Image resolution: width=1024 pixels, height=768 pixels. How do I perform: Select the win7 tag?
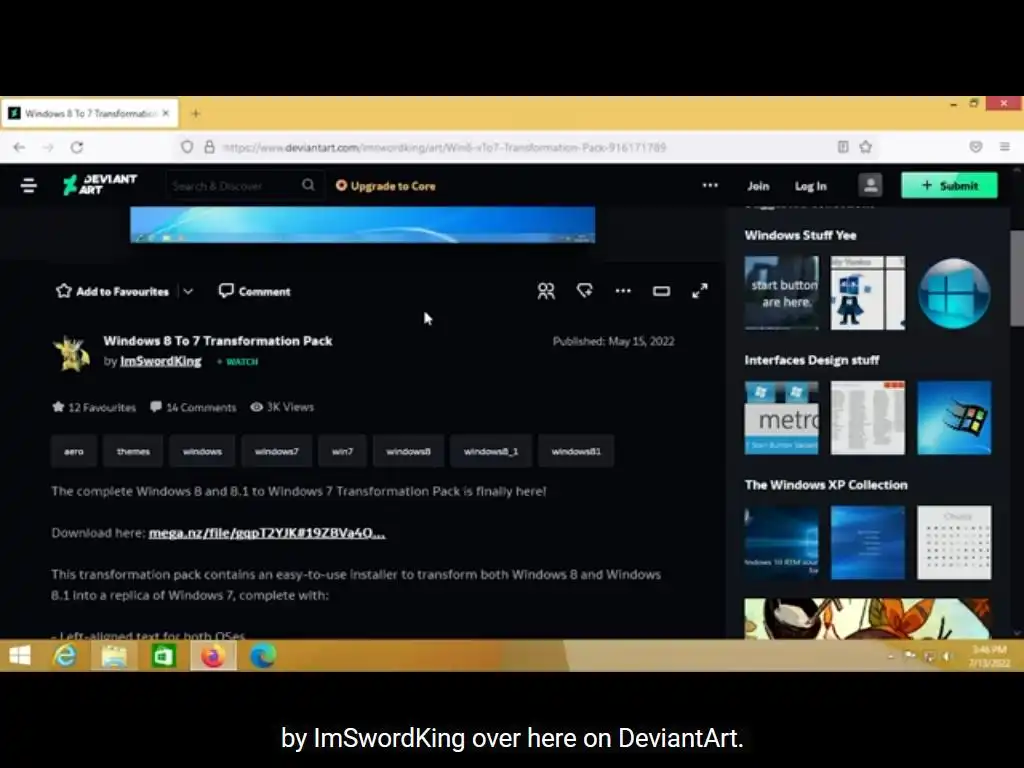342,451
